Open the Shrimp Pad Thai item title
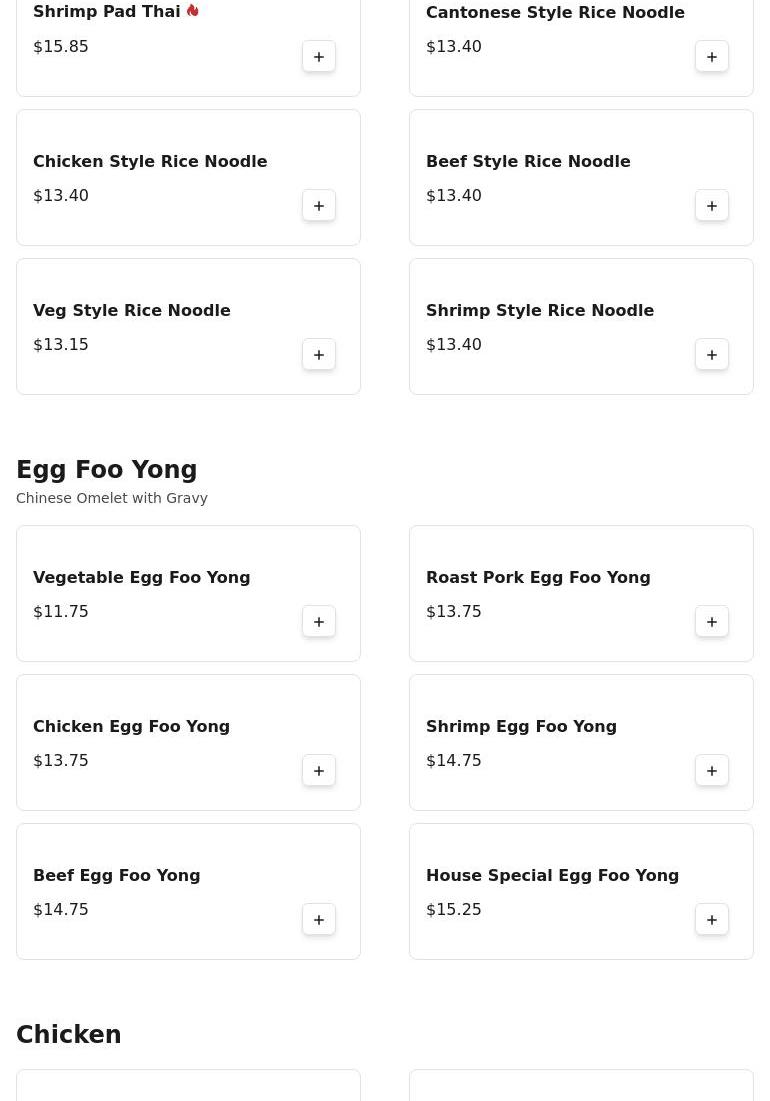This screenshot has height=1101, width=770. 106,12
